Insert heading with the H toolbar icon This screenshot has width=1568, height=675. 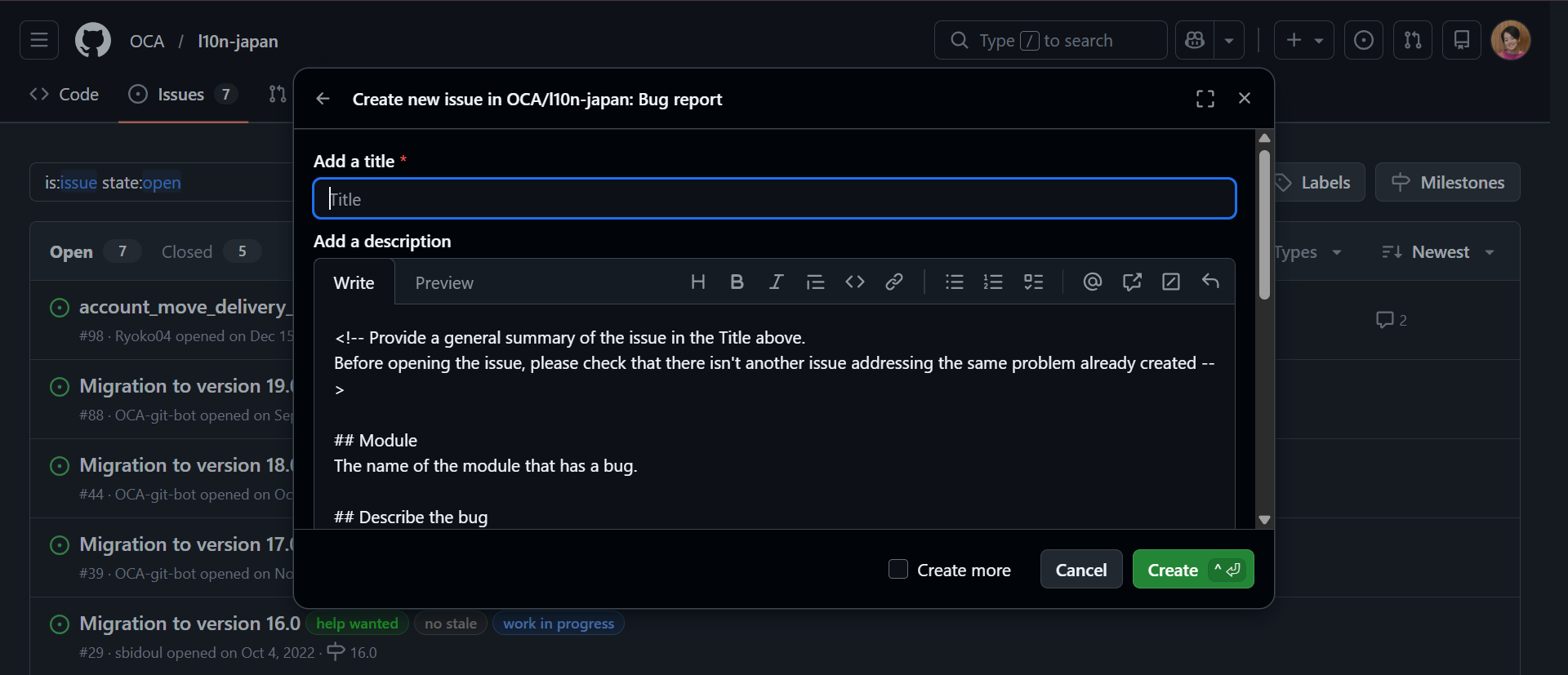point(697,282)
